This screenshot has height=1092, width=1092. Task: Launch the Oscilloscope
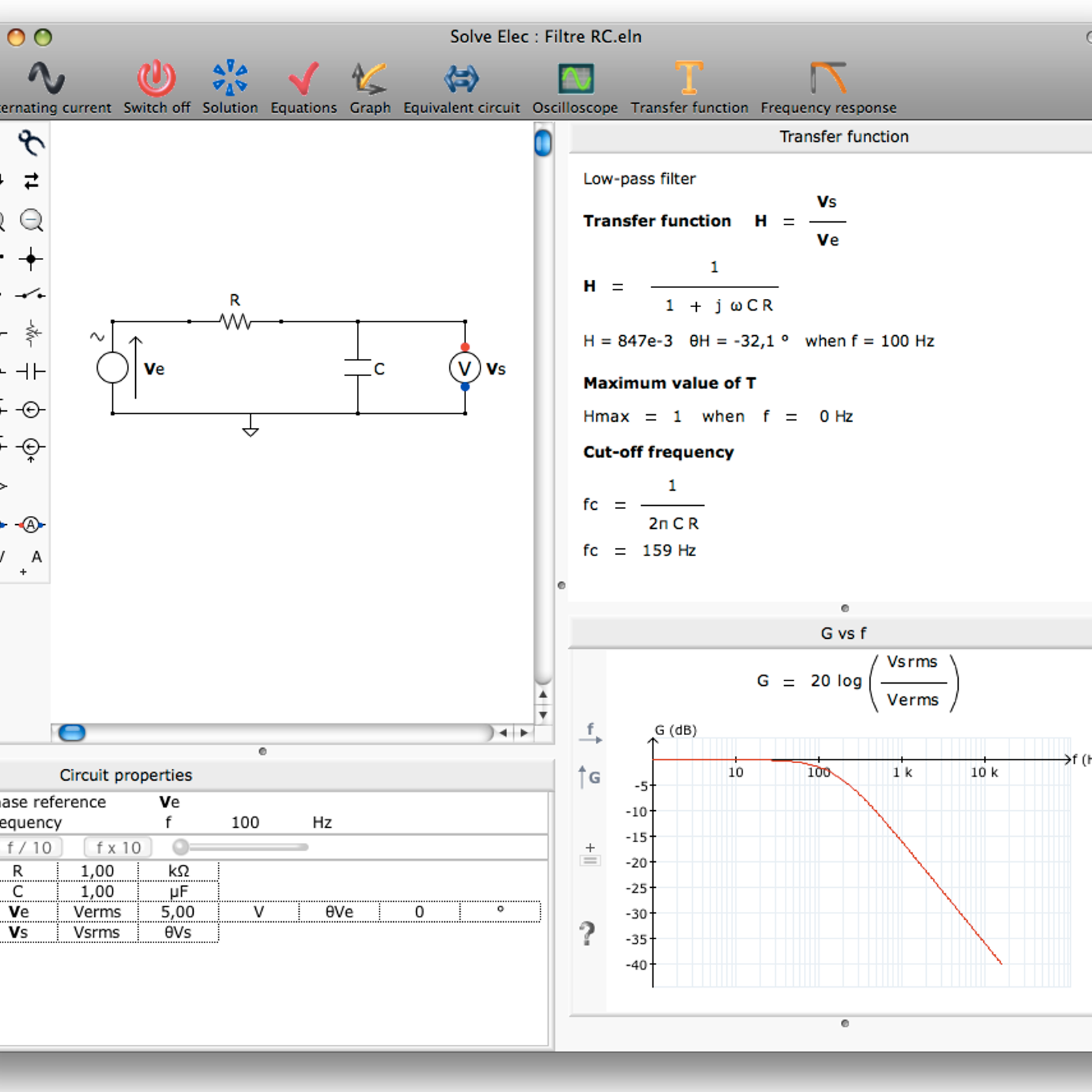[x=575, y=78]
